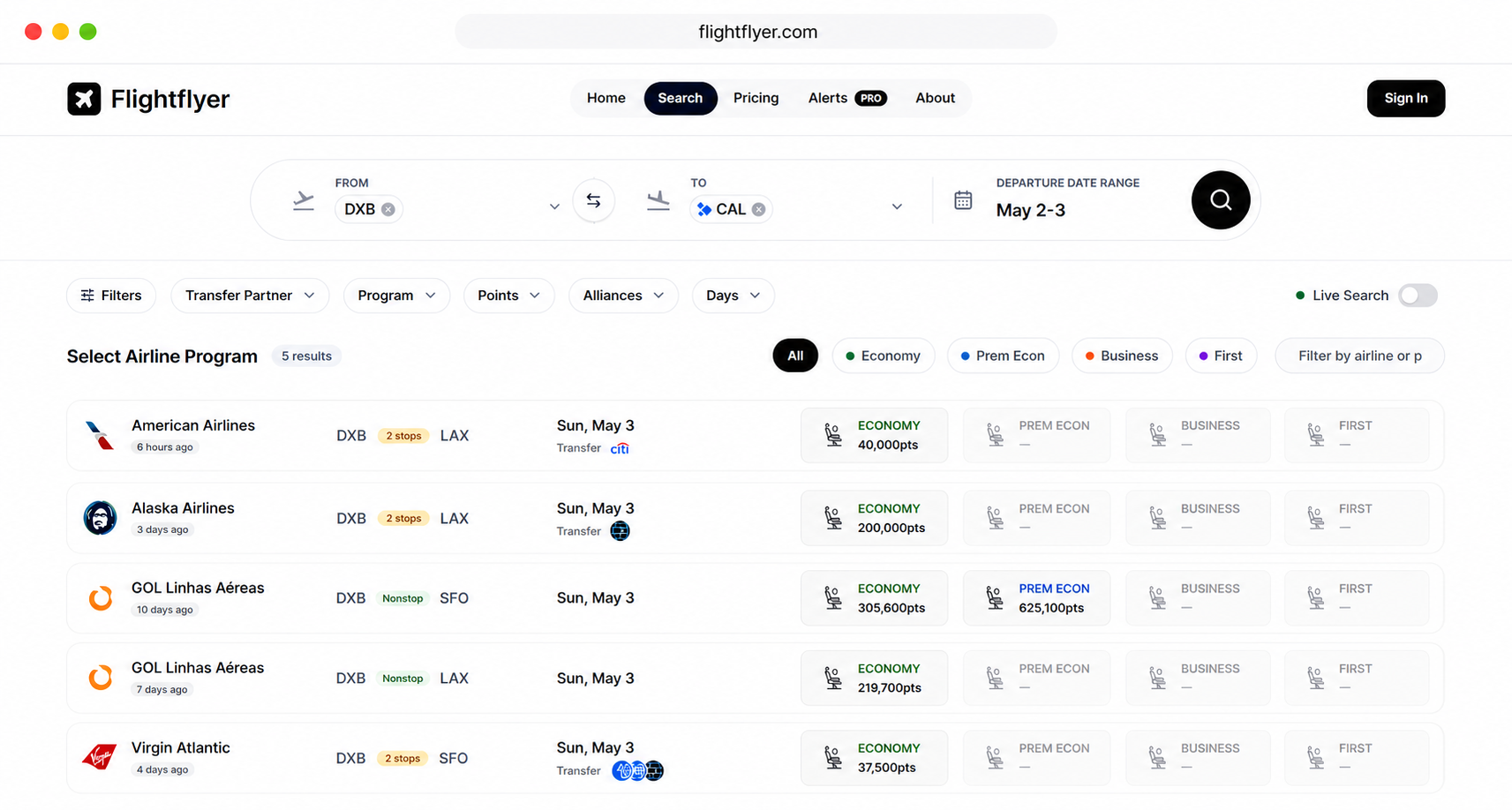
Task: Click the arrival landing plane icon
Action: 658,201
